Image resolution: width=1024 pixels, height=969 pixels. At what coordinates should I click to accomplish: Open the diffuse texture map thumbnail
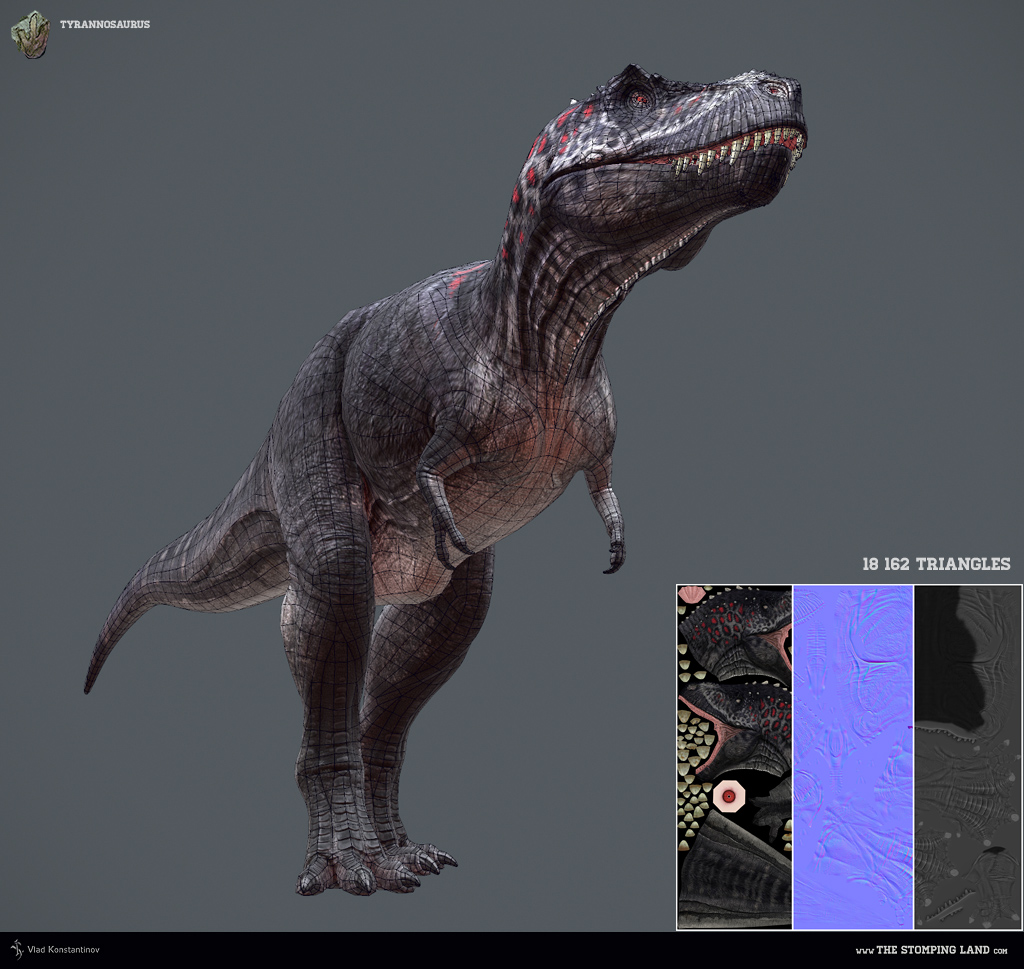point(735,757)
